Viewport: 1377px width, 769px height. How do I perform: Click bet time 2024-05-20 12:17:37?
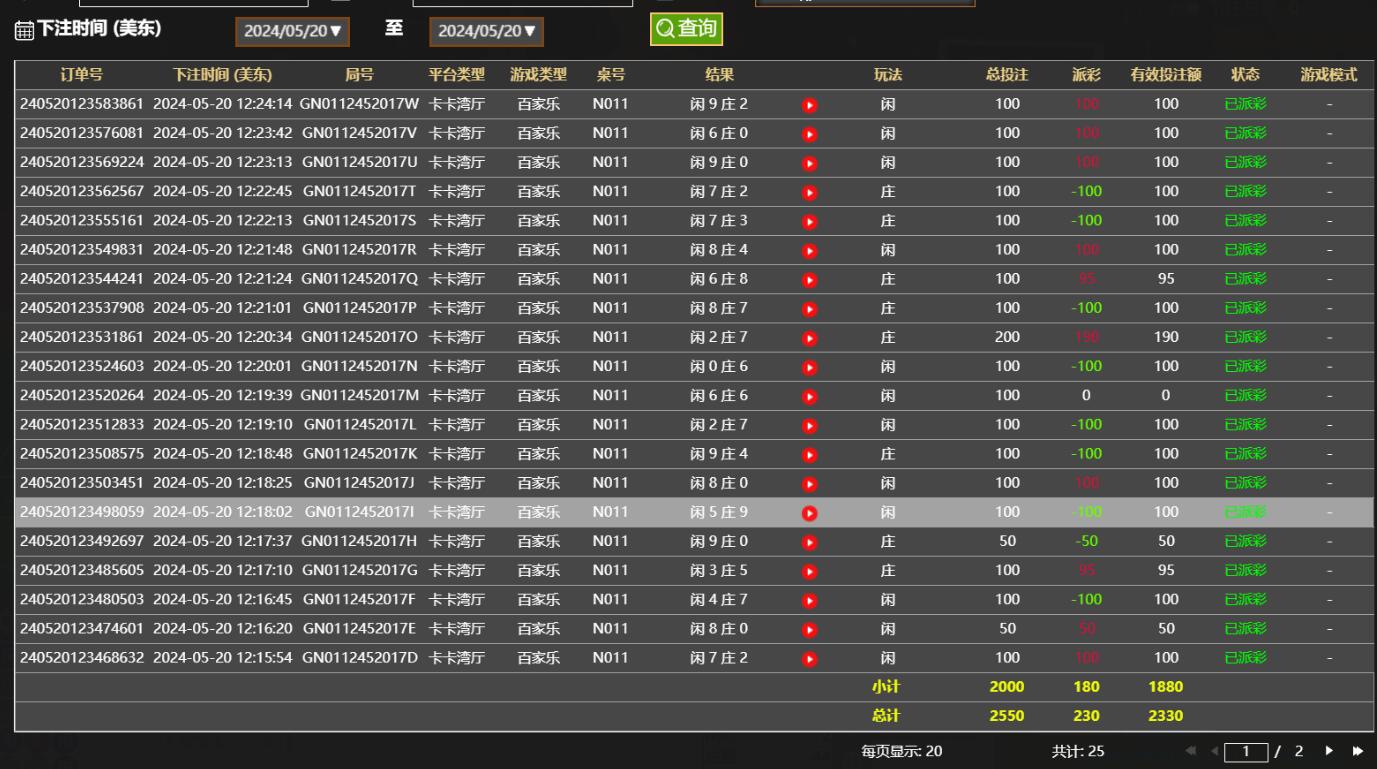pos(223,542)
